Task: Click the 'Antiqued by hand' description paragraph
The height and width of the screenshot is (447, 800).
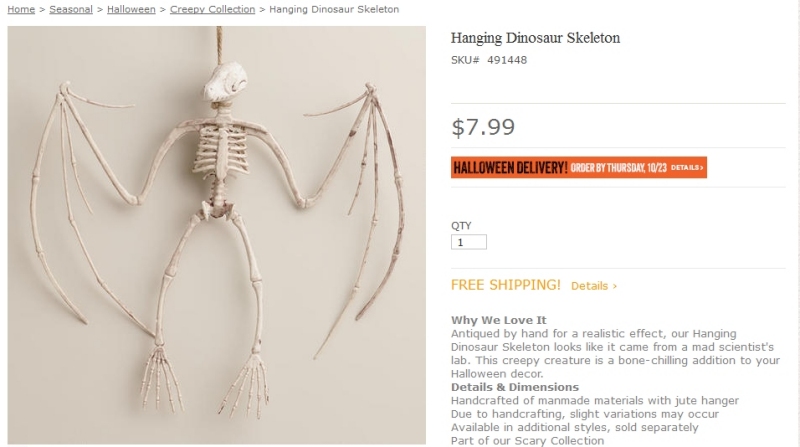Action: click(615, 354)
